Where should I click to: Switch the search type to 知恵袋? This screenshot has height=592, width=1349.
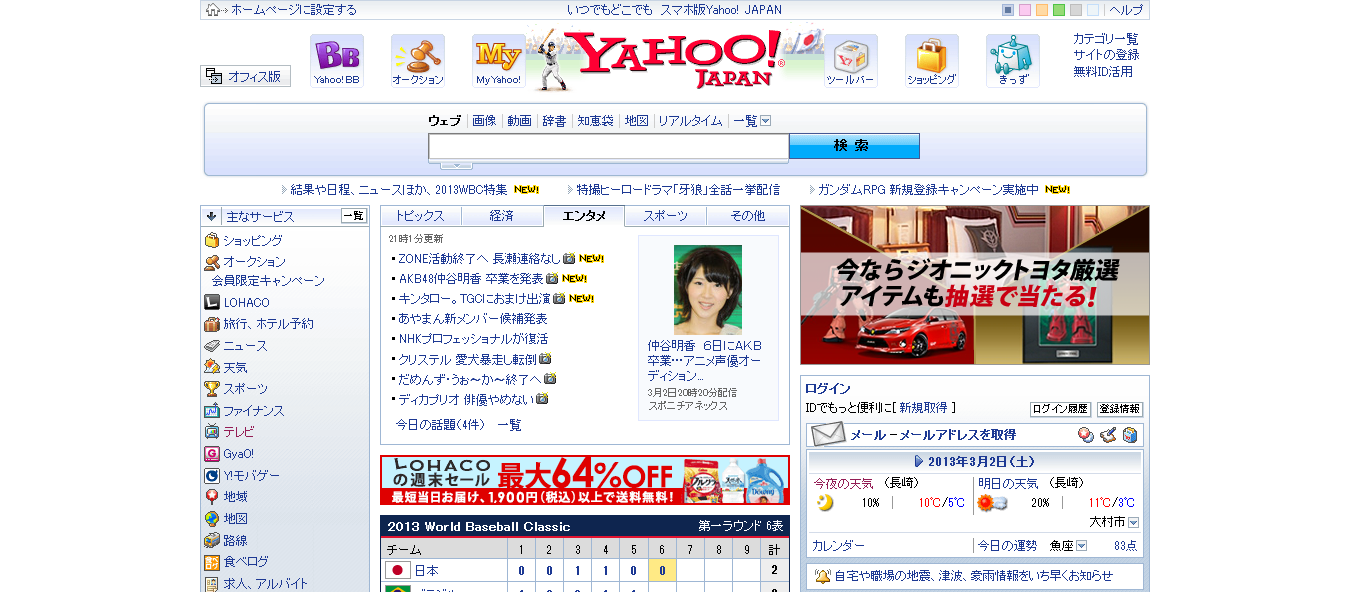tap(595, 121)
